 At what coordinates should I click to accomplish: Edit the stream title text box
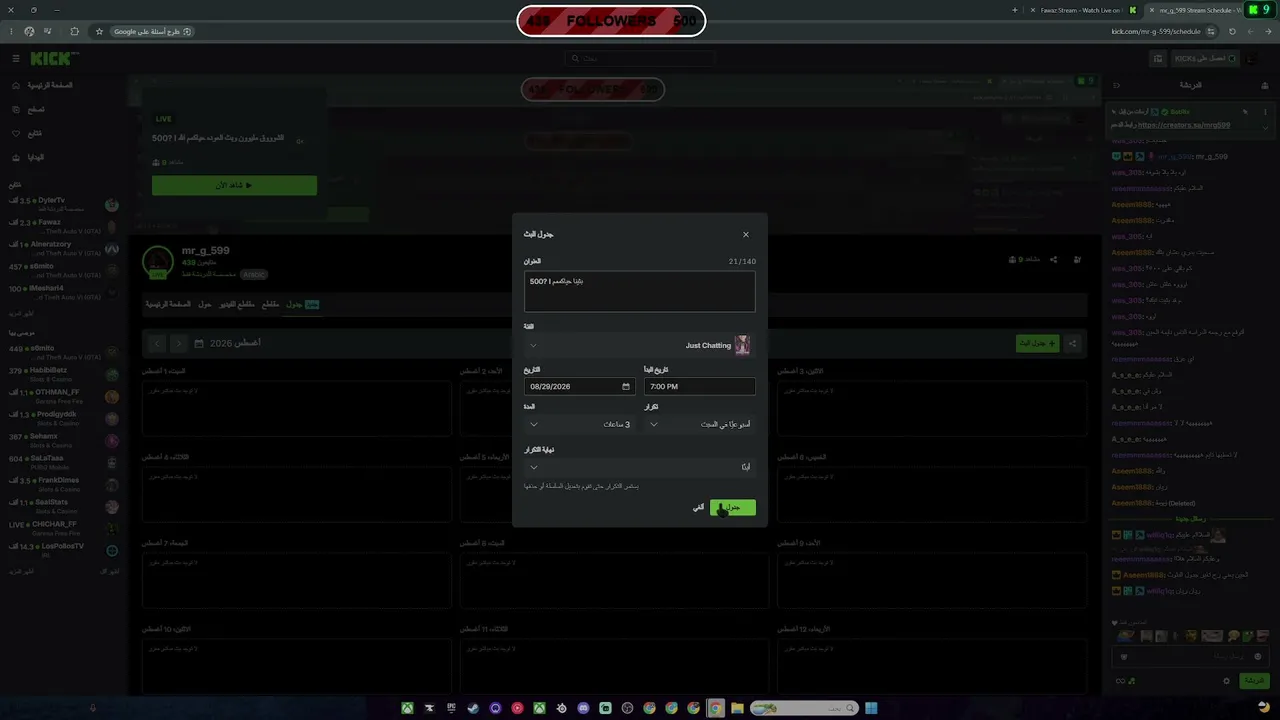pos(640,291)
